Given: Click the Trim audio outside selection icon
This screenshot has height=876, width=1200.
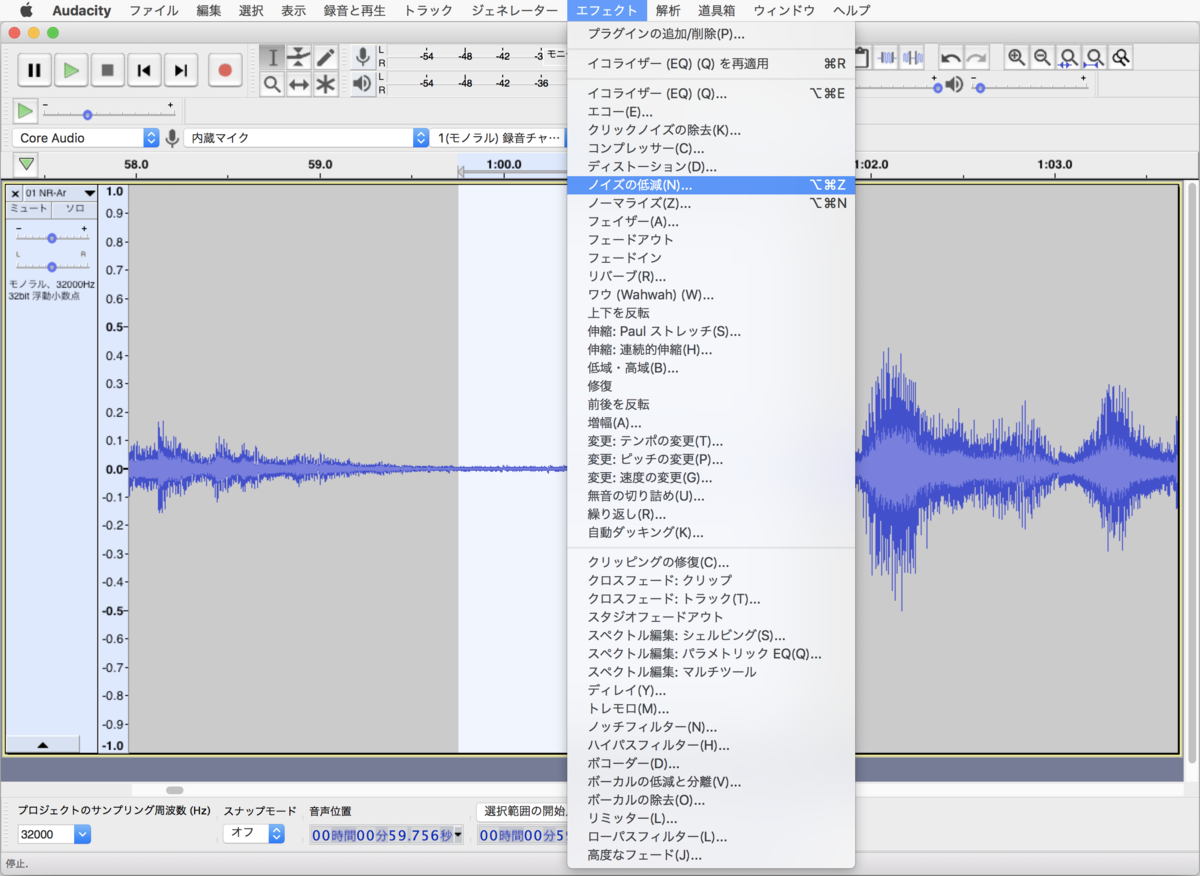Looking at the screenshot, I should tap(887, 58).
